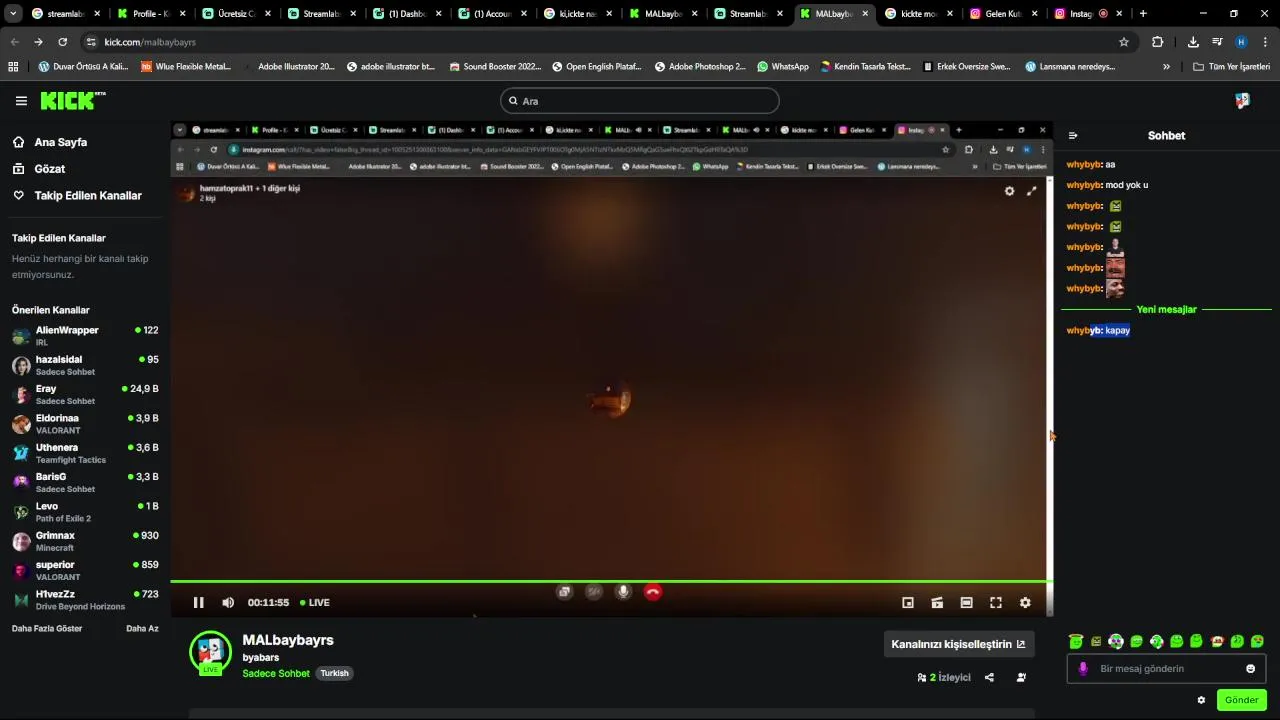Enter fullscreen on the stream player
The height and width of the screenshot is (720, 1280).
click(x=996, y=603)
